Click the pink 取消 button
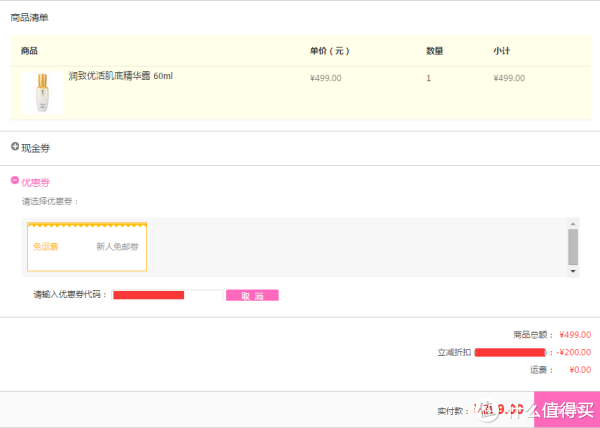 [x=252, y=295]
